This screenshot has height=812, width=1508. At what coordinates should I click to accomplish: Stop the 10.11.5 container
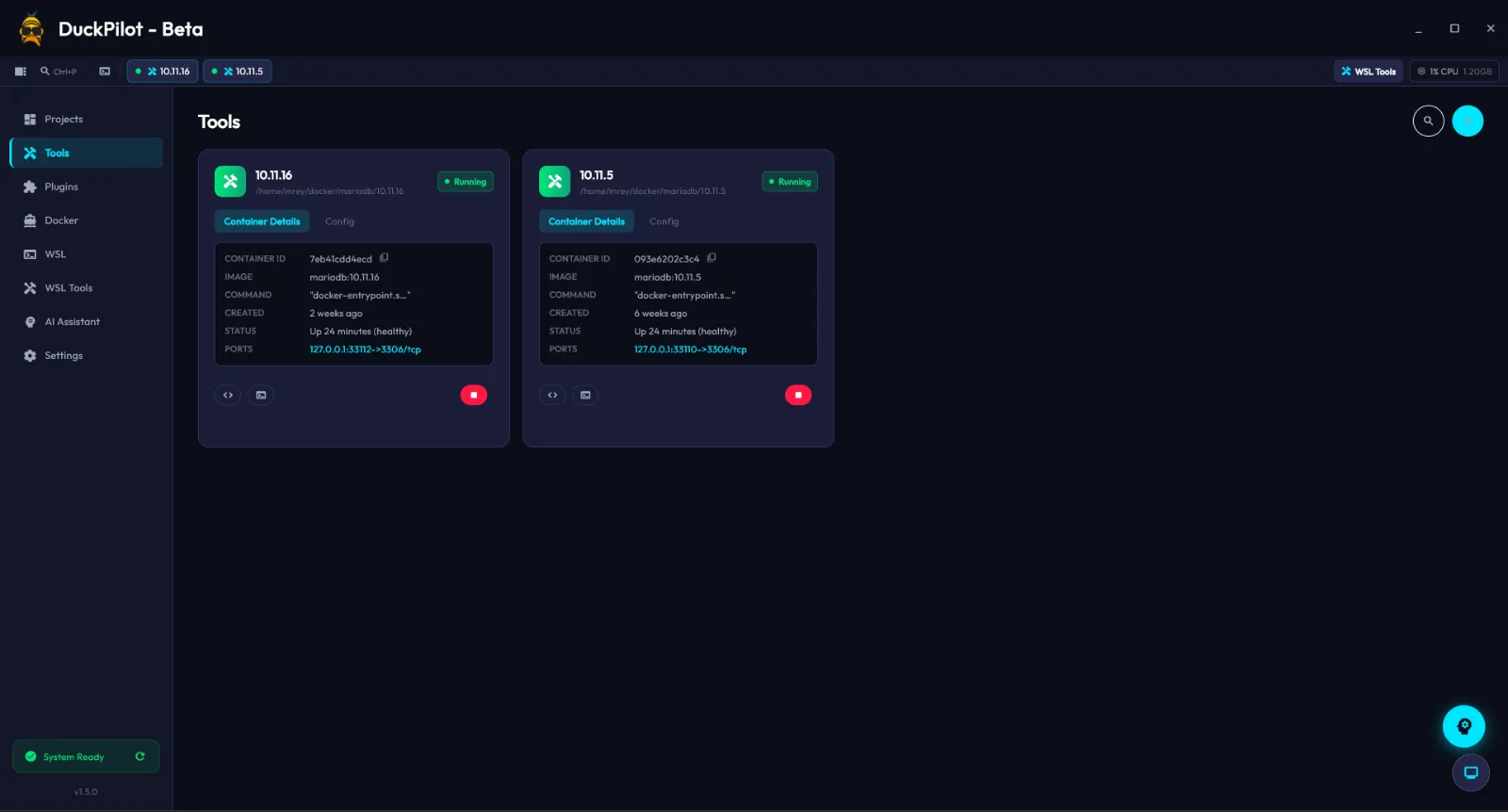(x=798, y=396)
